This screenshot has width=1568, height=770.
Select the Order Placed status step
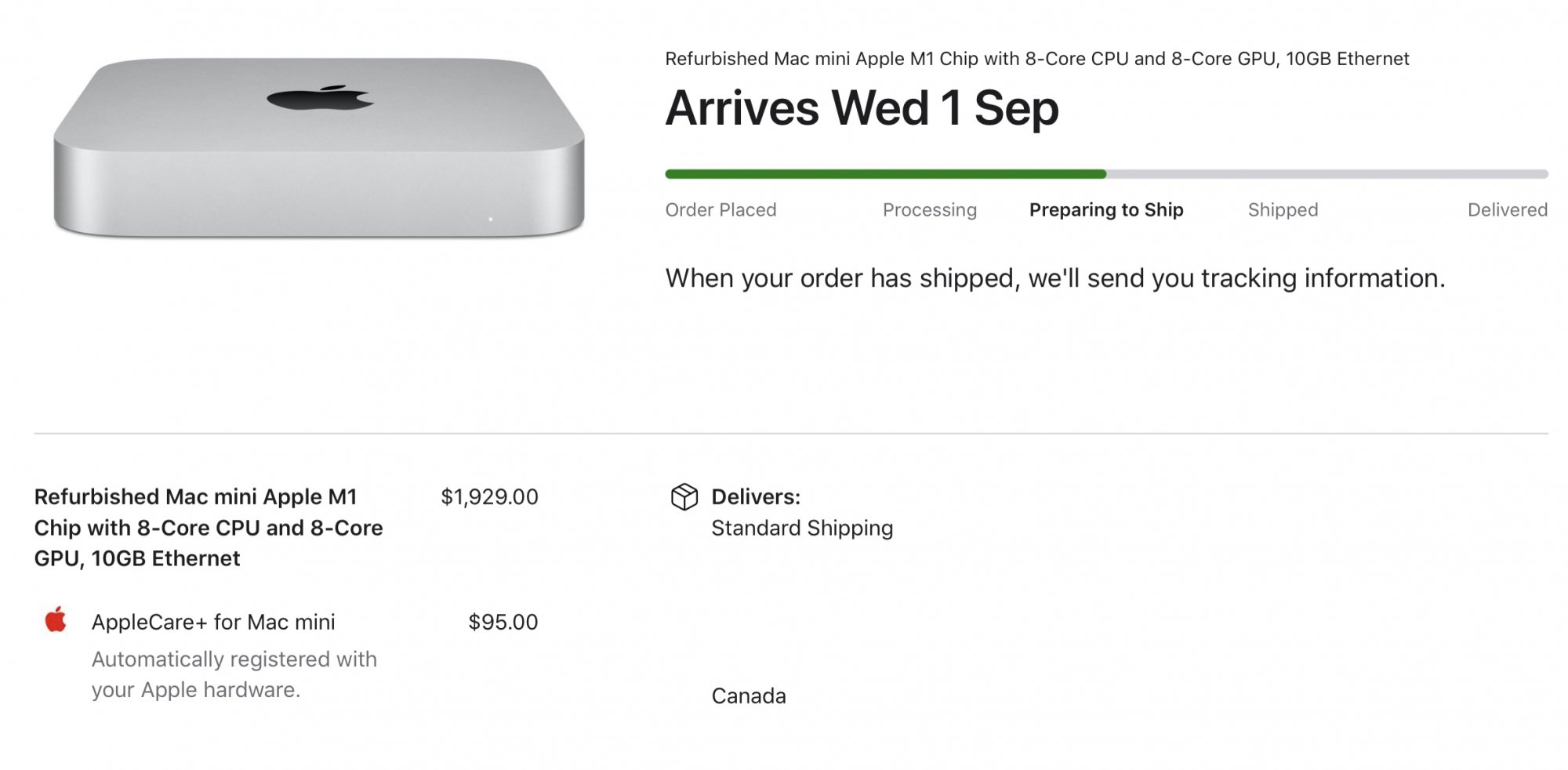pos(720,210)
